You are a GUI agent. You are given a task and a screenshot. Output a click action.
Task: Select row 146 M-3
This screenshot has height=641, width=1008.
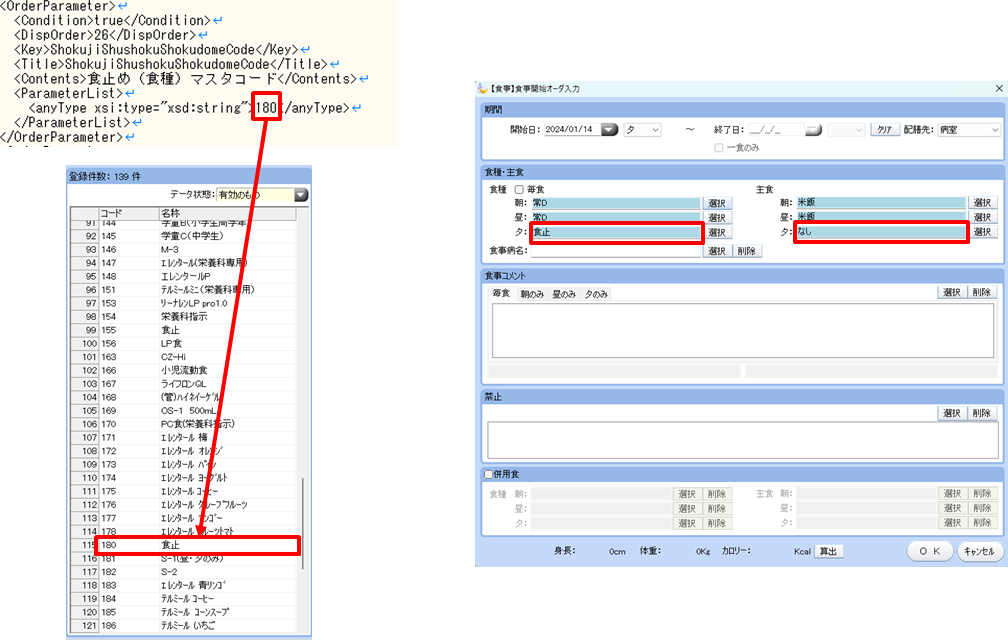[x=183, y=249]
